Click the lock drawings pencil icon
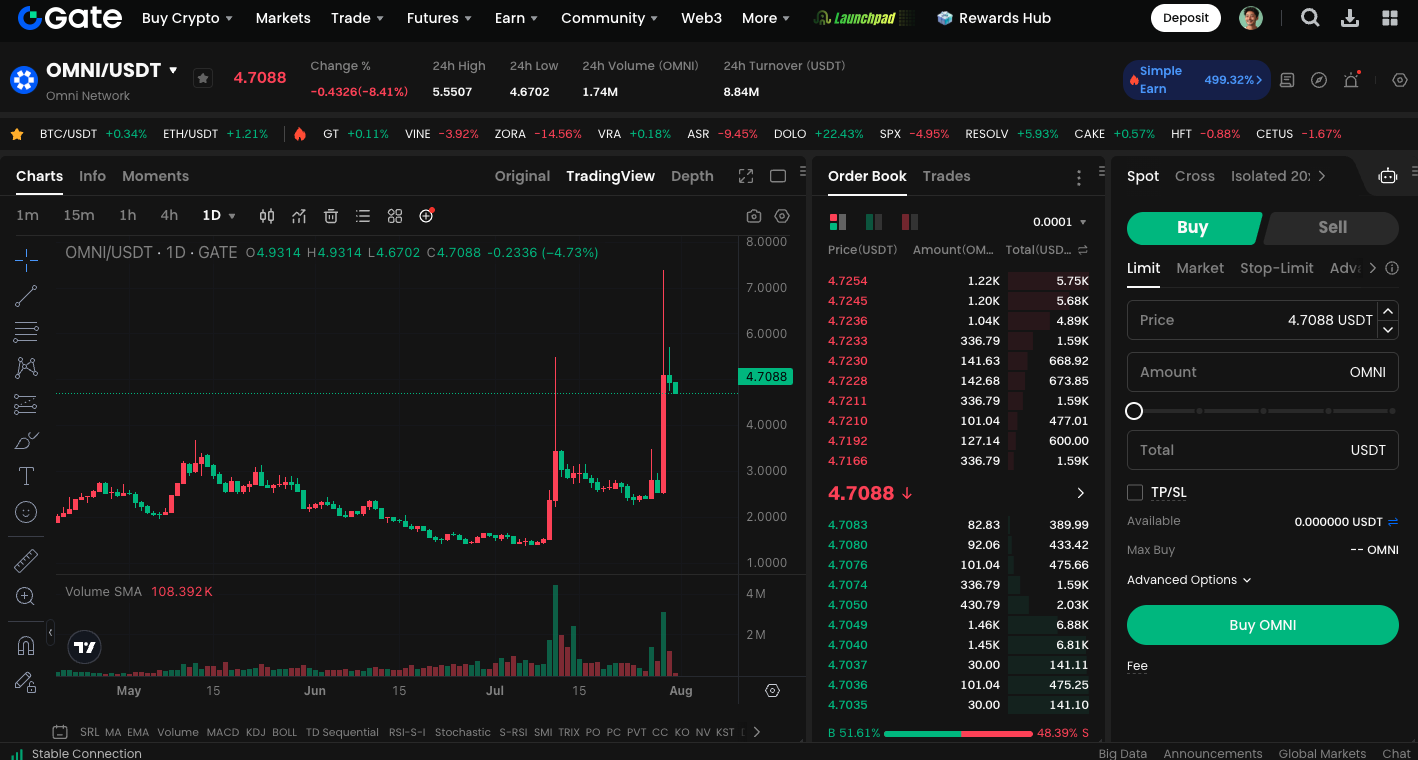 click(26, 682)
